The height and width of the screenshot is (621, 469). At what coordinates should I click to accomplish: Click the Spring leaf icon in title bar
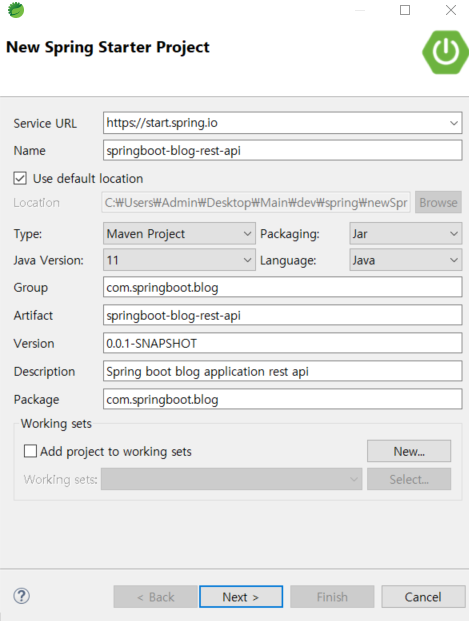16,10
